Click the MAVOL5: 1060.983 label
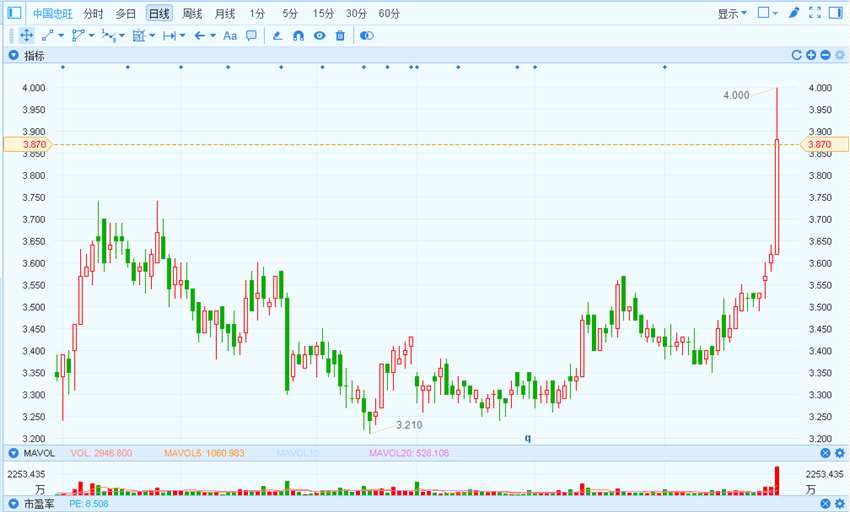The height and width of the screenshot is (512, 850). 204,453
